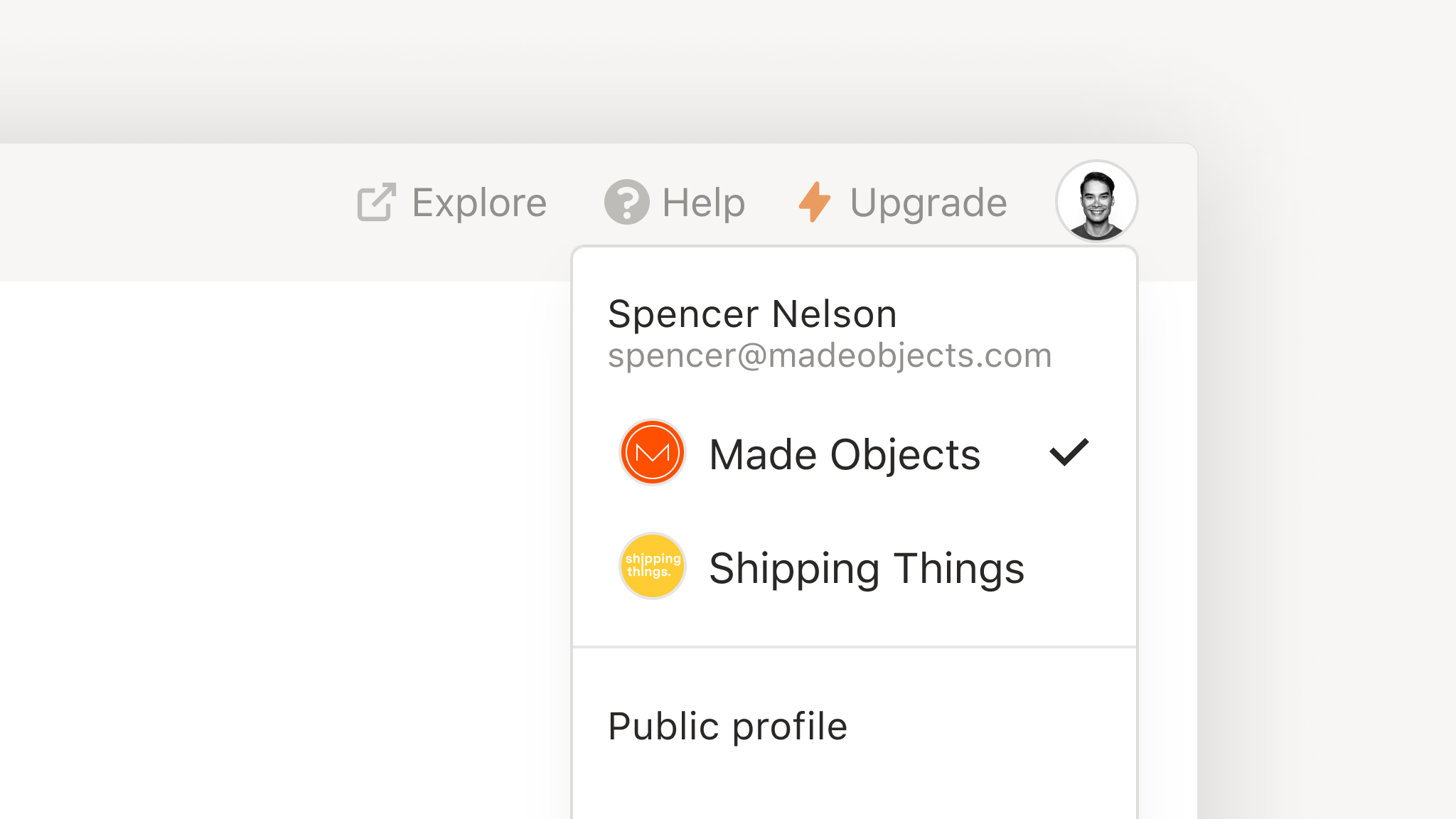Click the Help question mark icon

click(626, 202)
